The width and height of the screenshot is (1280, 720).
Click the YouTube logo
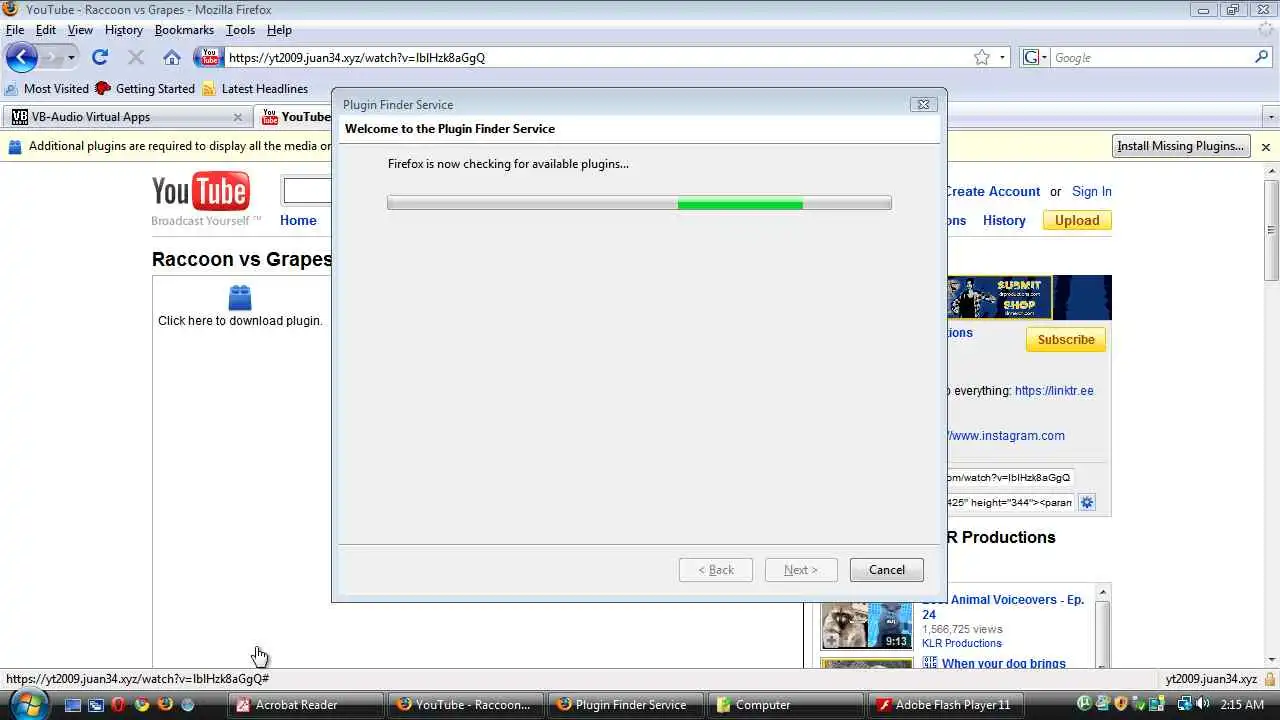click(x=201, y=191)
